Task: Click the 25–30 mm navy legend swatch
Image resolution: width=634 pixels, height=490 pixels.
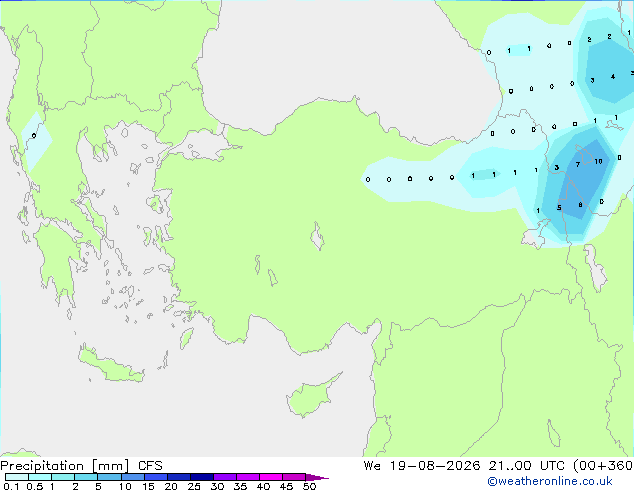Action: click(x=201, y=477)
